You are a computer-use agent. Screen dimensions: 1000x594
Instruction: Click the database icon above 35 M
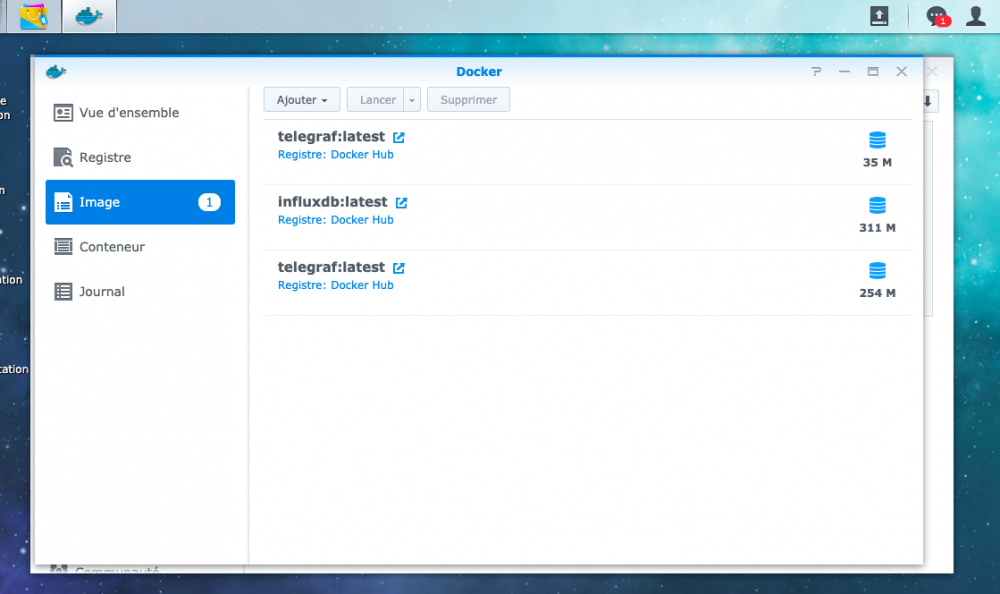point(878,140)
